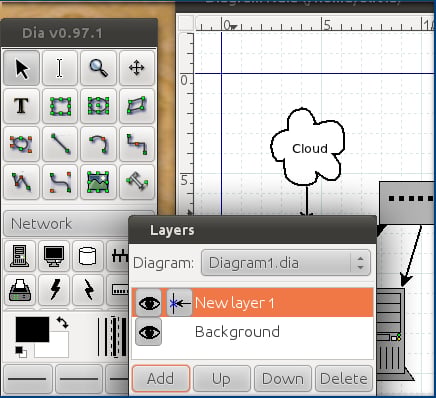Open the line style selector

click(x=78, y=379)
